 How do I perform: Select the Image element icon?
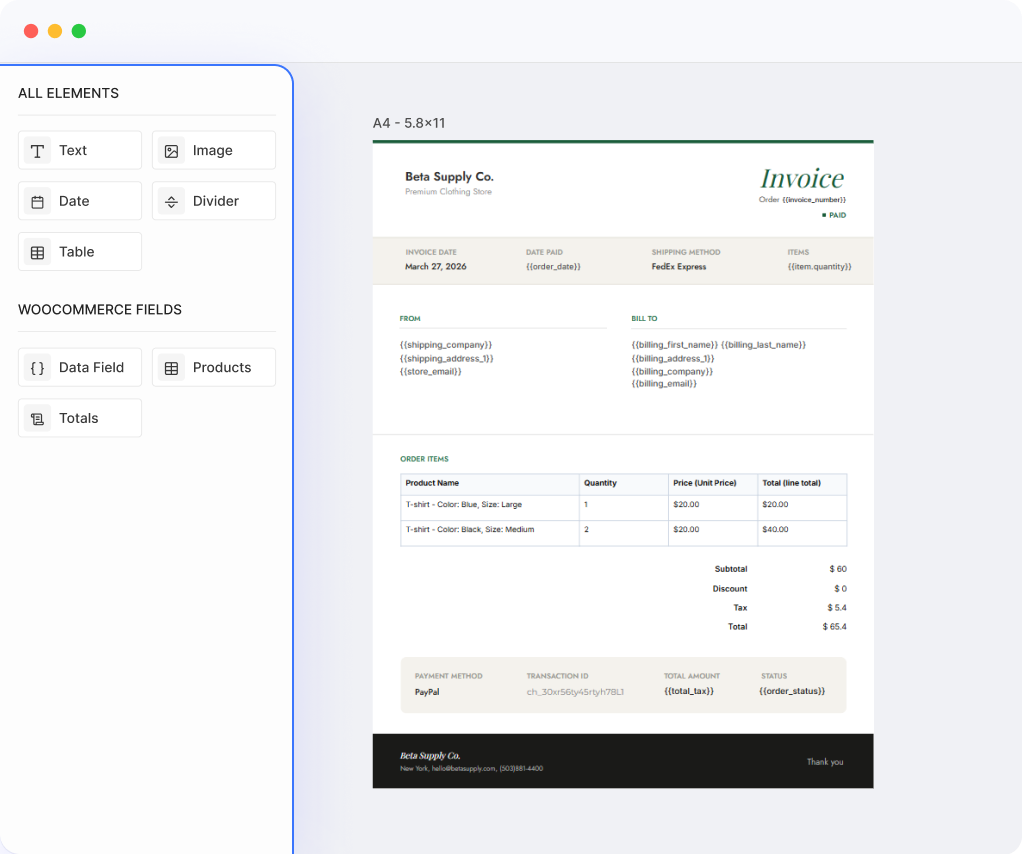[x=171, y=151]
